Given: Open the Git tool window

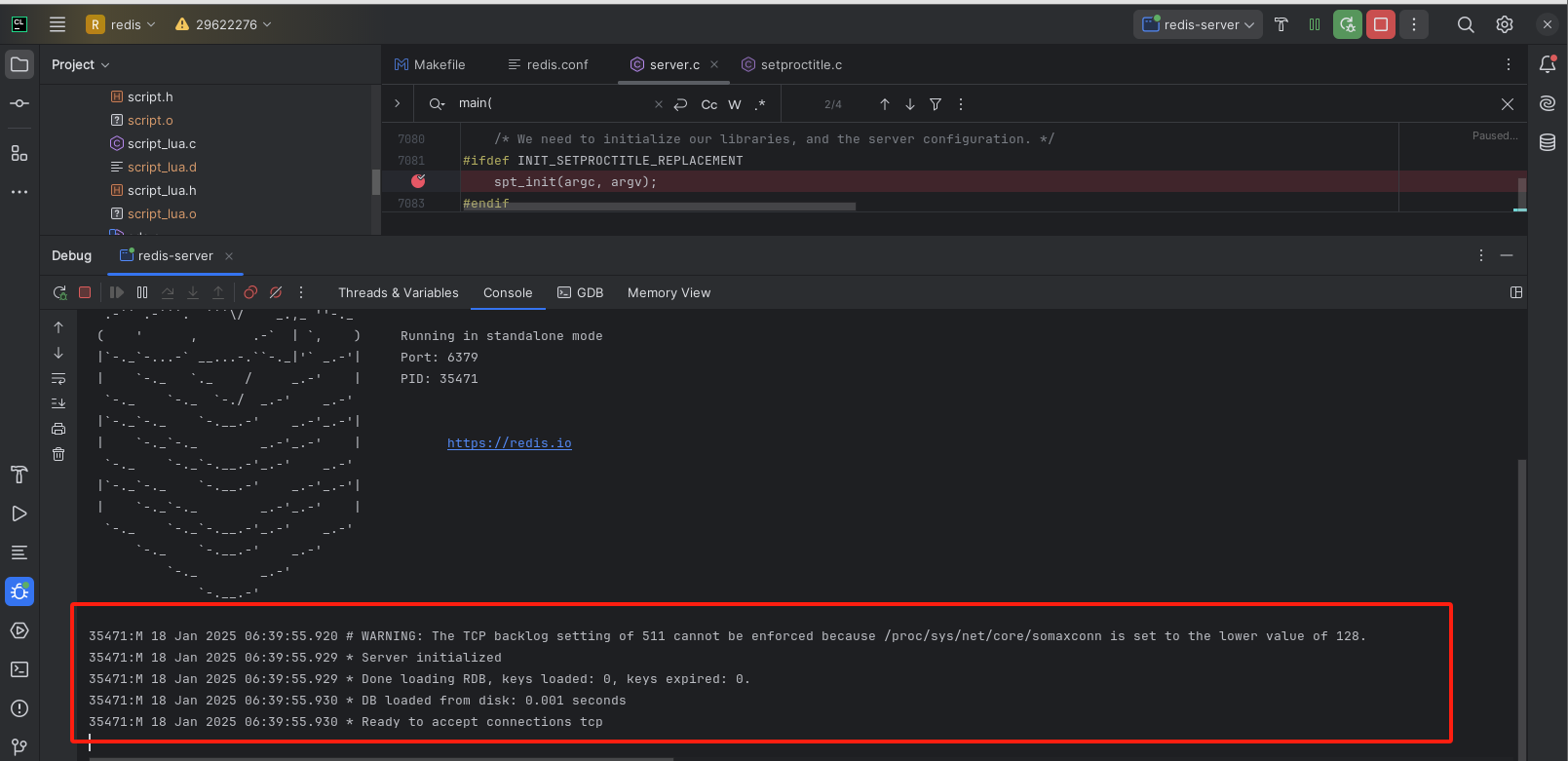Looking at the screenshot, I should tap(19, 747).
